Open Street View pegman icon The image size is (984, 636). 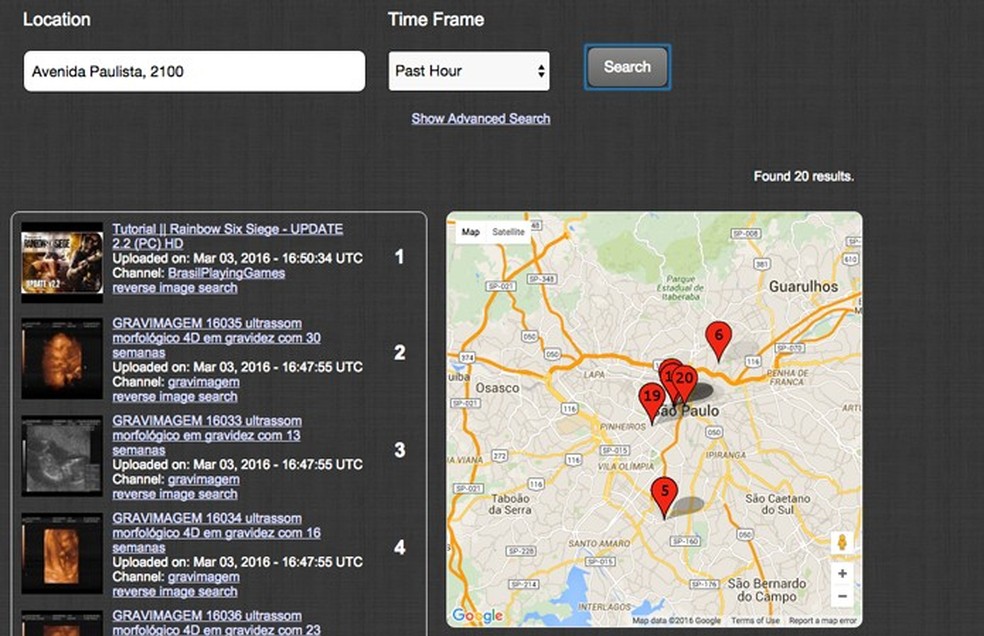coord(842,542)
